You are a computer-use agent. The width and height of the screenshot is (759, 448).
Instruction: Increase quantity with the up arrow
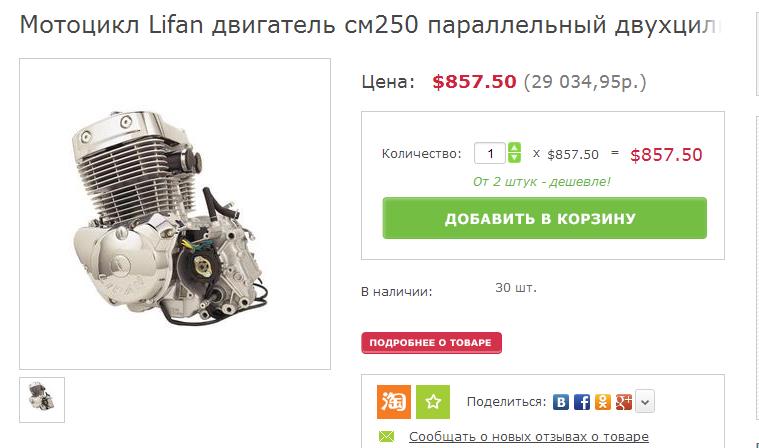tap(514, 148)
